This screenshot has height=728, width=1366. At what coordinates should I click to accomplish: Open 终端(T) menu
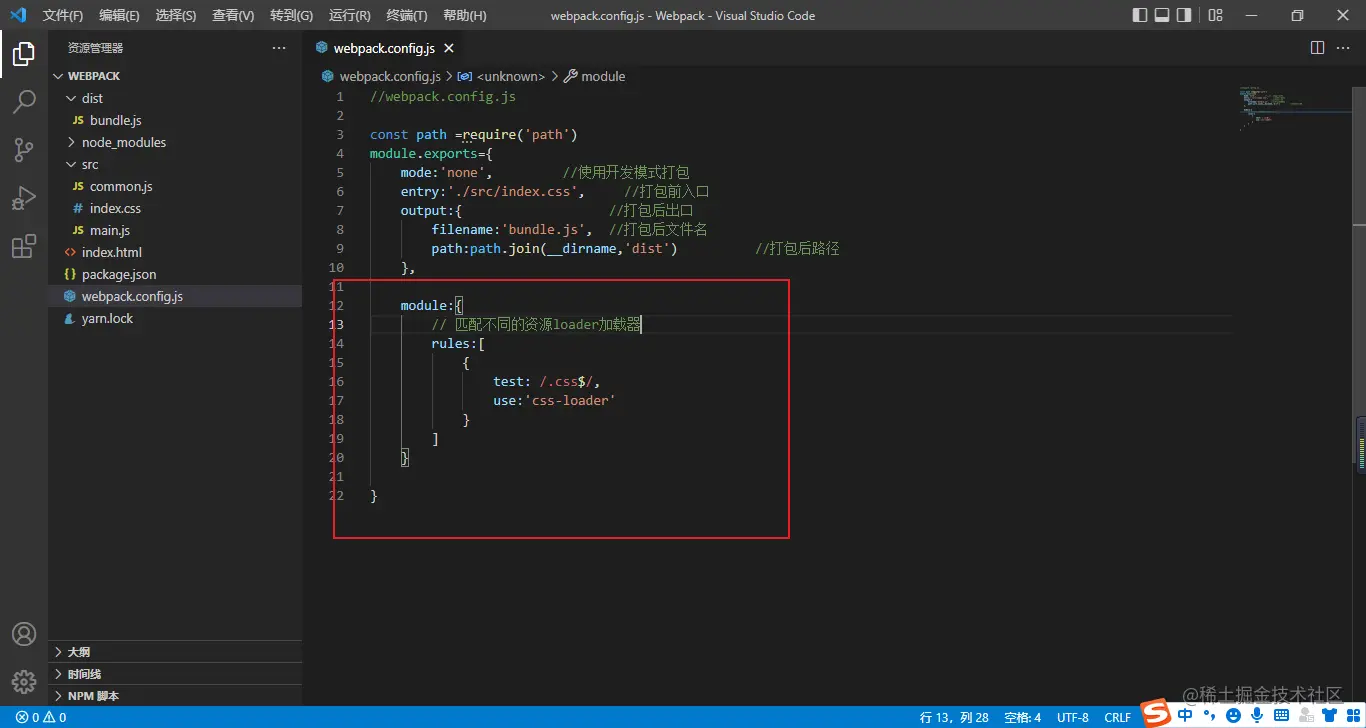click(x=406, y=15)
